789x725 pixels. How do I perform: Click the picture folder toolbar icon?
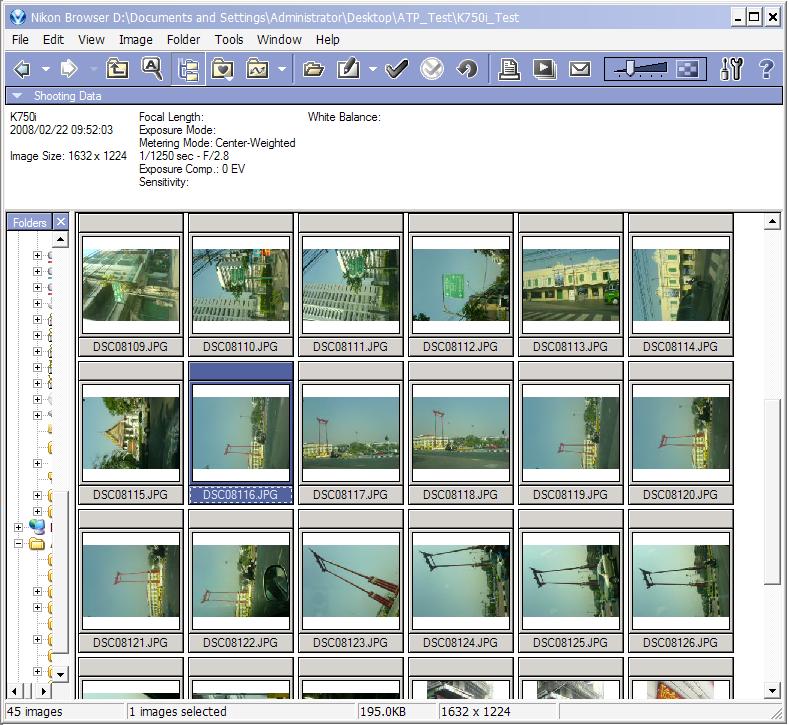pyautogui.click(x=258, y=69)
